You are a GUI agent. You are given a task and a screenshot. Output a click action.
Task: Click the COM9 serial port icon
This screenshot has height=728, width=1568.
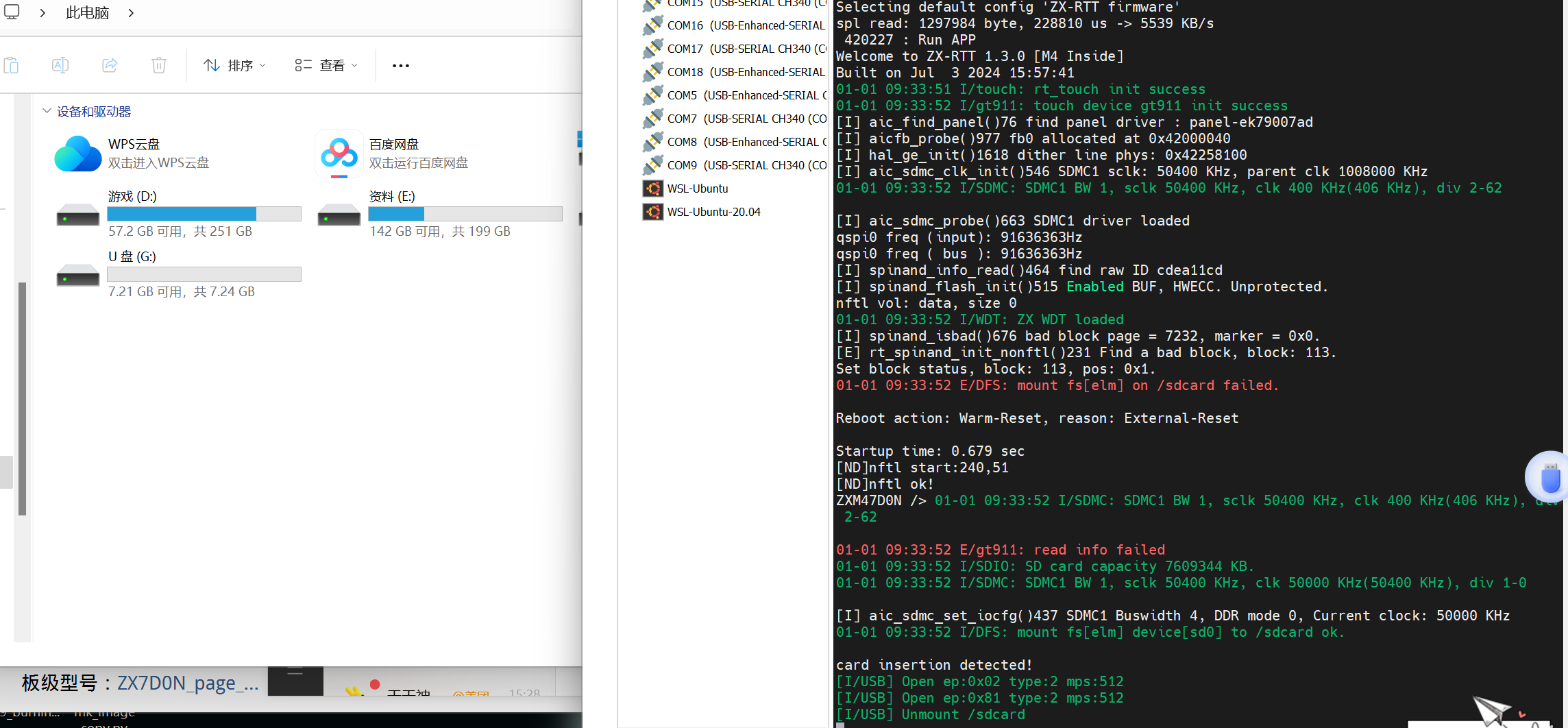653,165
